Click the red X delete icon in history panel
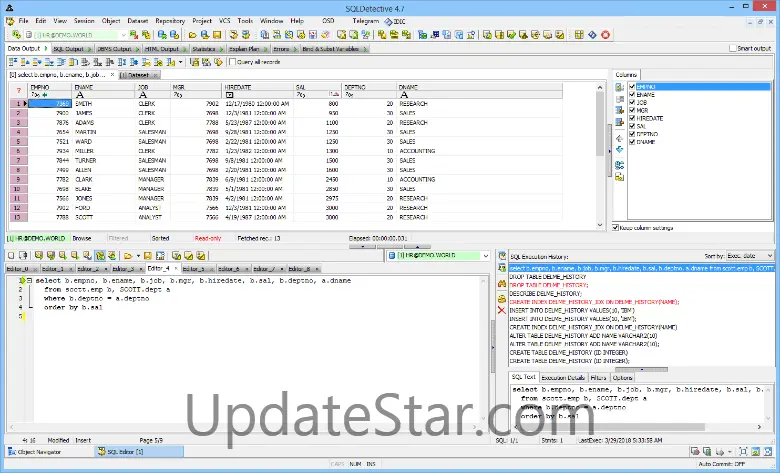This screenshot has height=473, width=780. pos(501,310)
